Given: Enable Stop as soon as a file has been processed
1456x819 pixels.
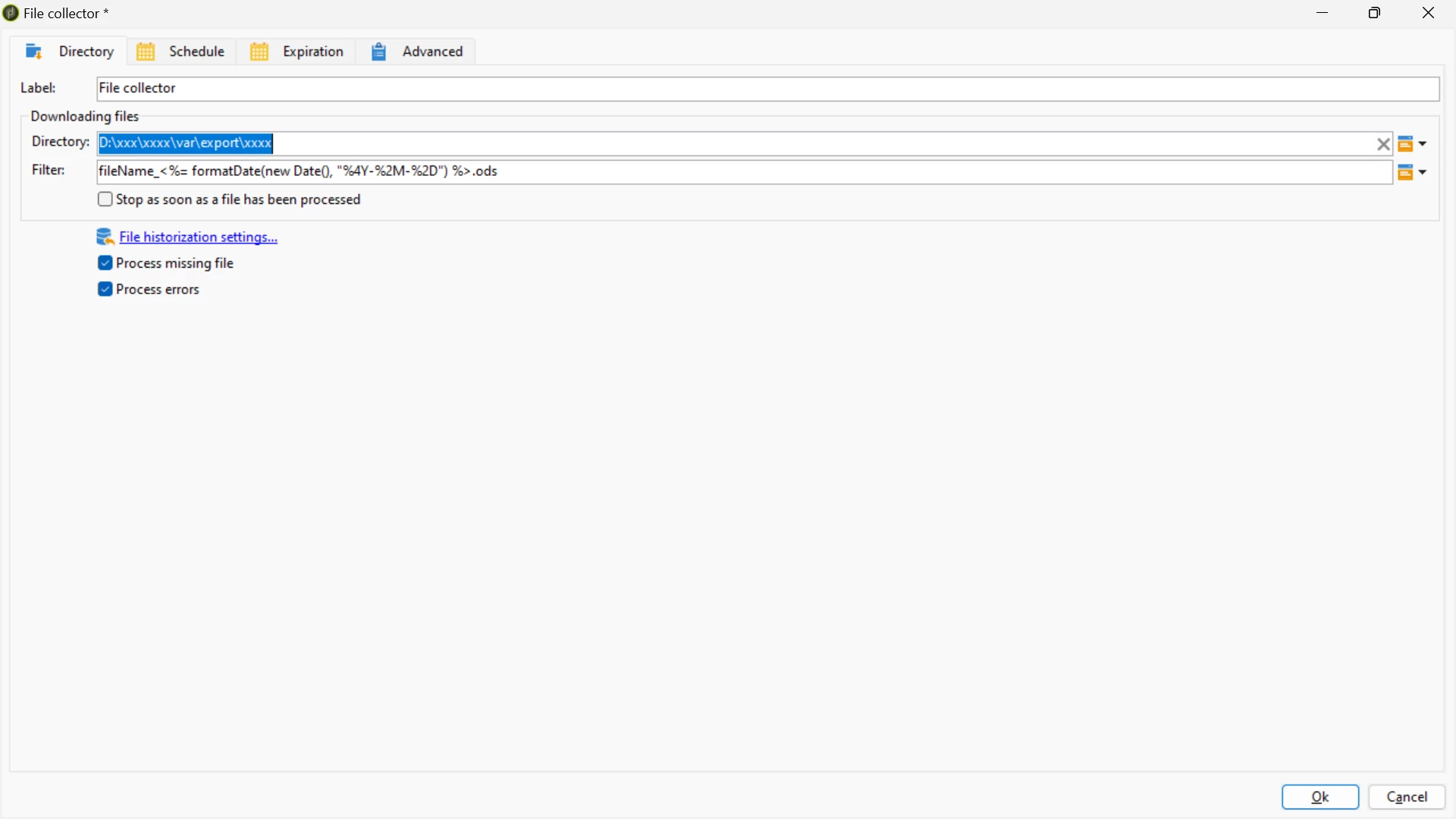Looking at the screenshot, I should (x=105, y=199).
